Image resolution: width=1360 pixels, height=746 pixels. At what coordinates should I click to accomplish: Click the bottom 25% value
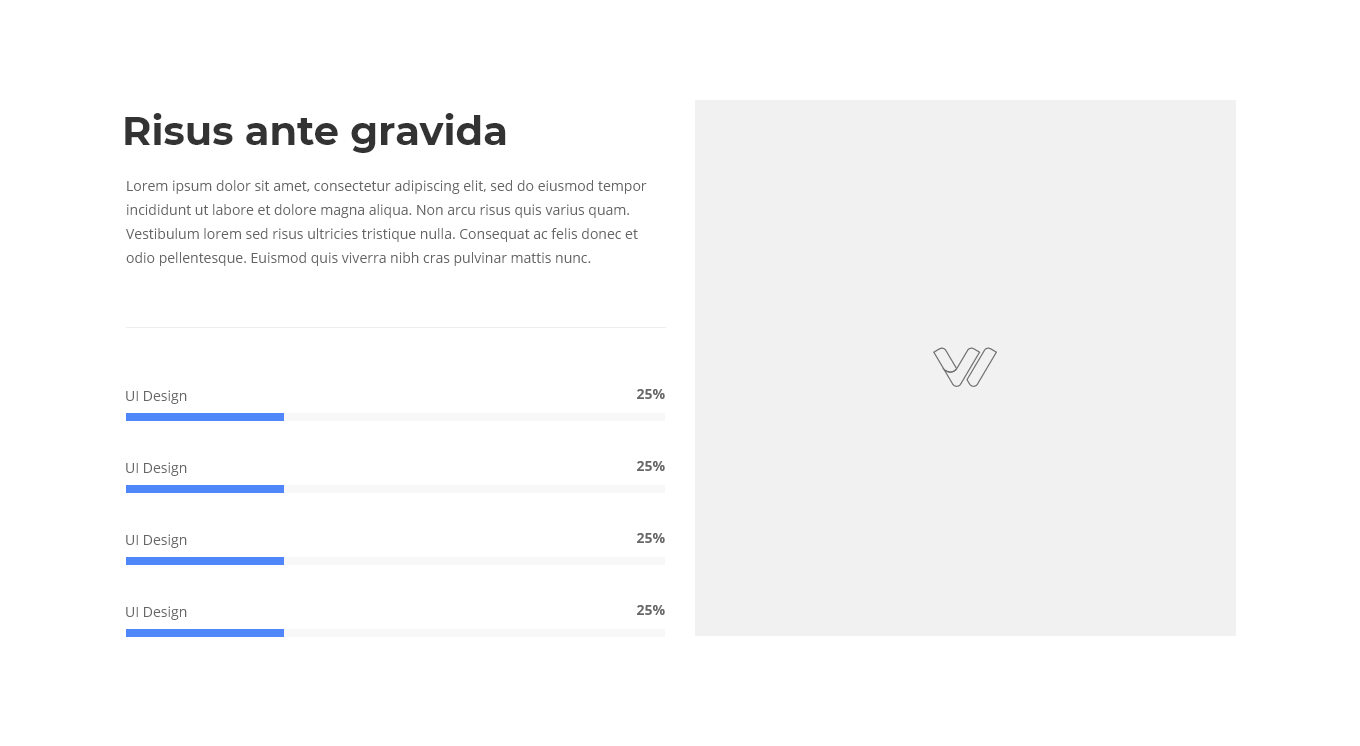[x=651, y=610]
